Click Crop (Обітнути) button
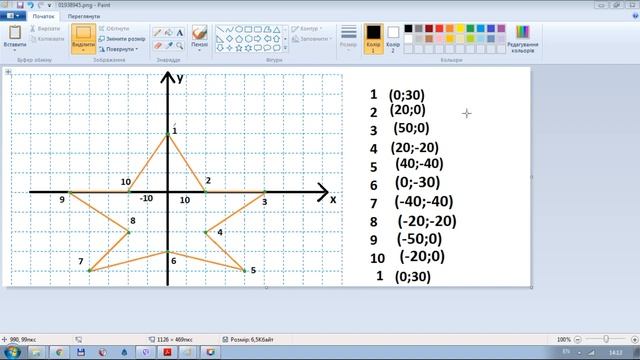 (114, 29)
